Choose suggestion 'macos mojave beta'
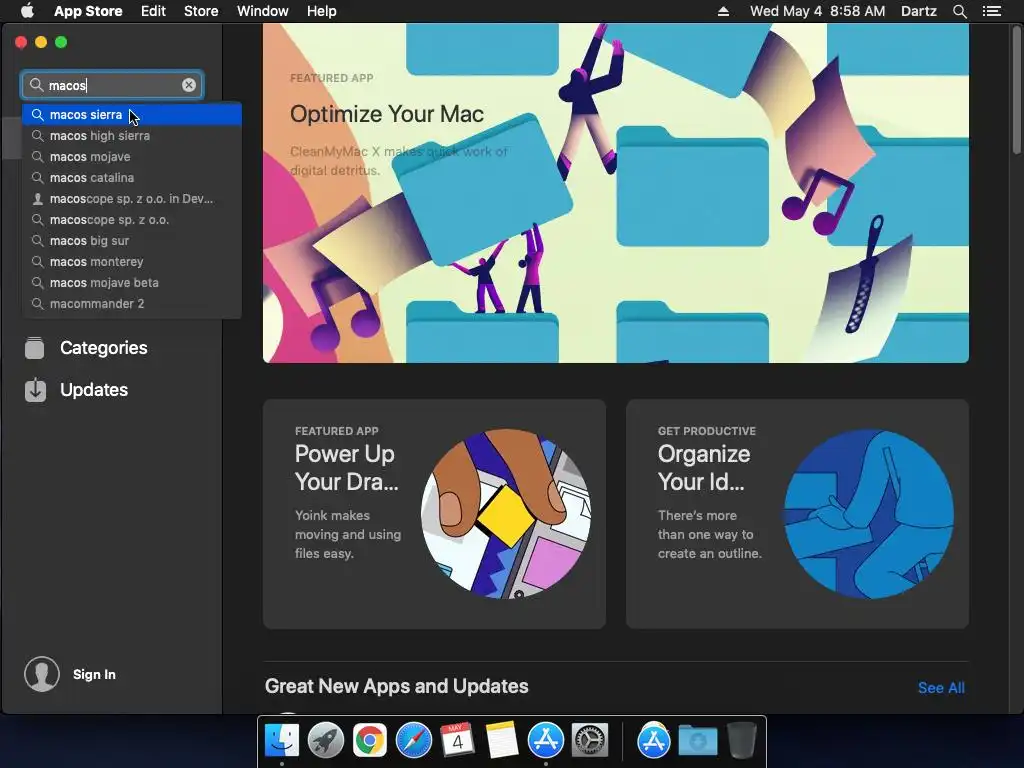The height and width of the screenshot is (768, 1024). point(132,282)
